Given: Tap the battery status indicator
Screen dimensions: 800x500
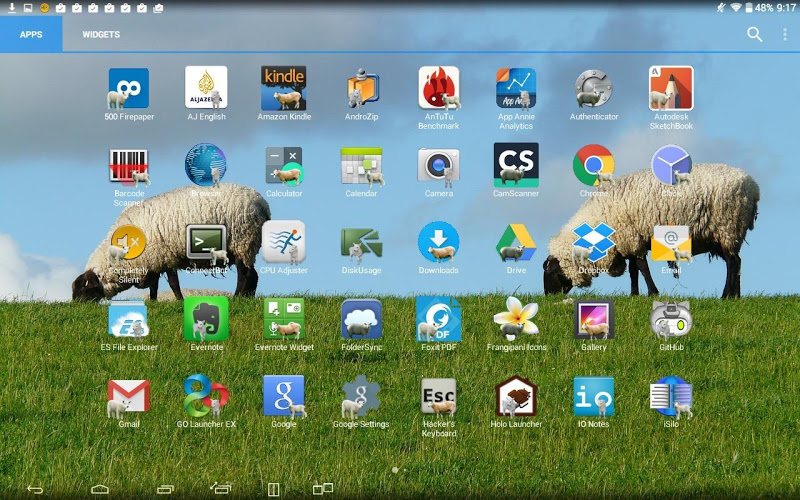Looking at the screenshot, I should [x=748, y=8].
